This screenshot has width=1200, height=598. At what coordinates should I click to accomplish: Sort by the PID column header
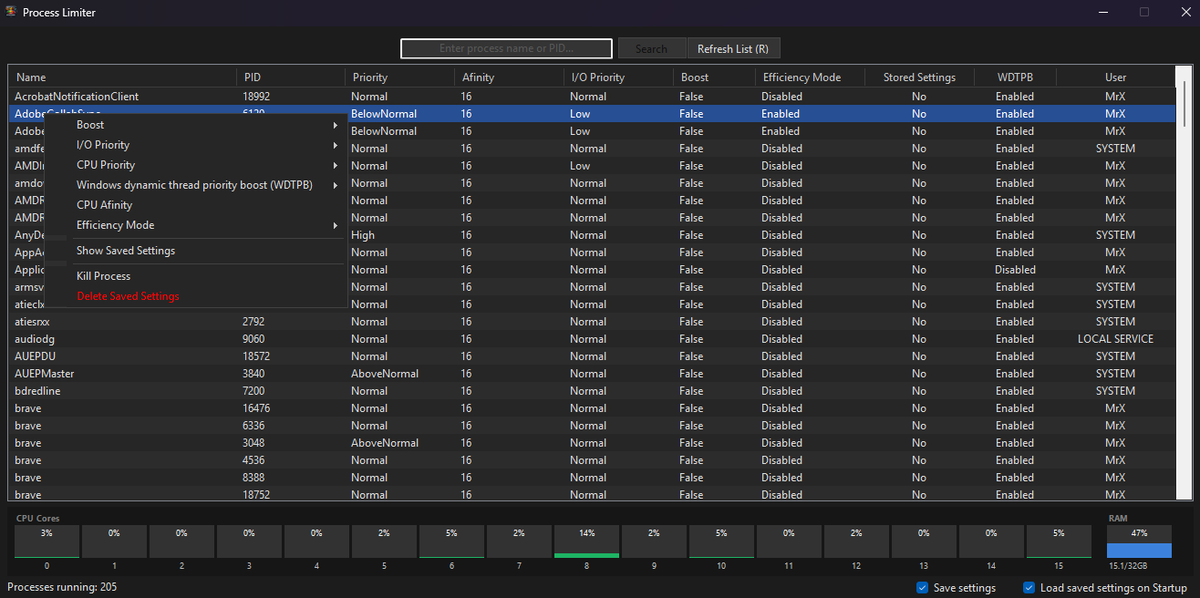(291, 77)
